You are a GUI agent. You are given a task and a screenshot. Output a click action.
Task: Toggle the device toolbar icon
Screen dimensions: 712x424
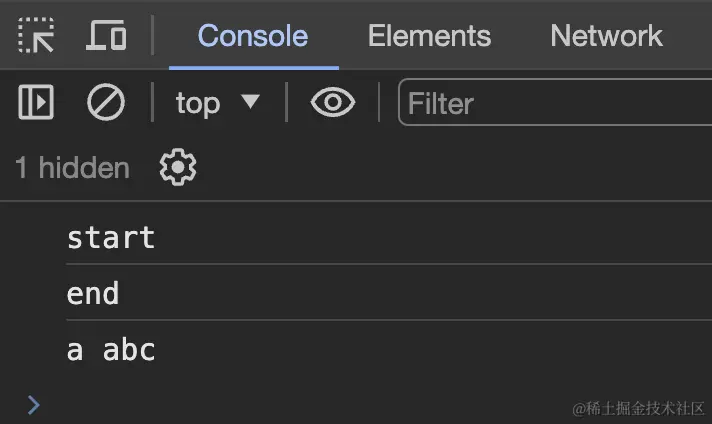[106, 36]
